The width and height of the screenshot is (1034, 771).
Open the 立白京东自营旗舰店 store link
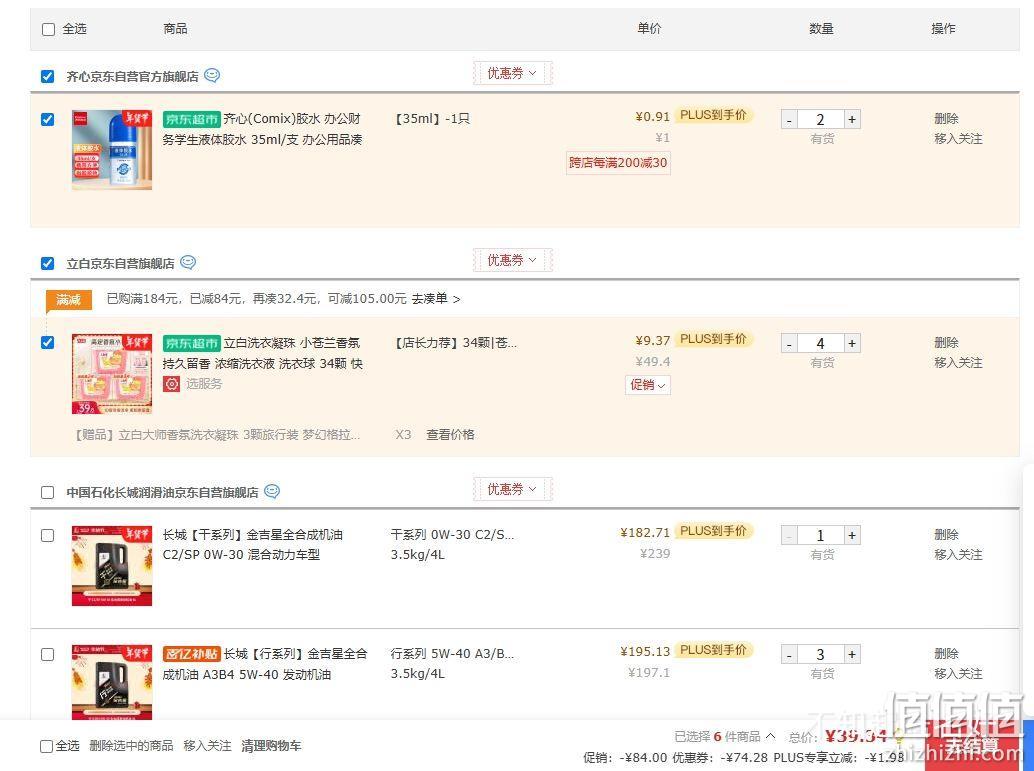[120, 264]
